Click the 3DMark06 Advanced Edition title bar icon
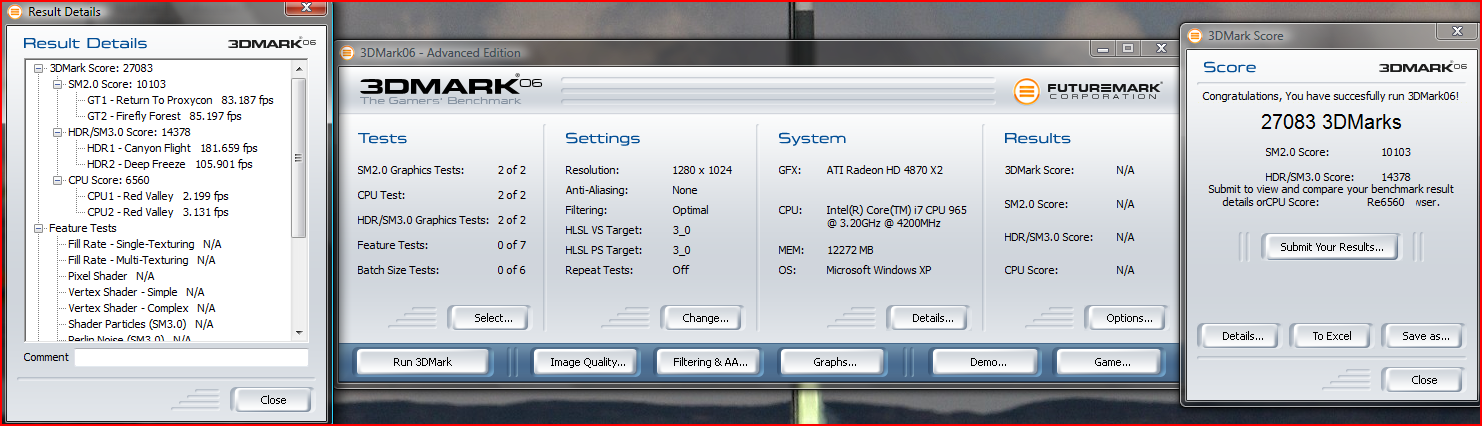 pos(347,53)
